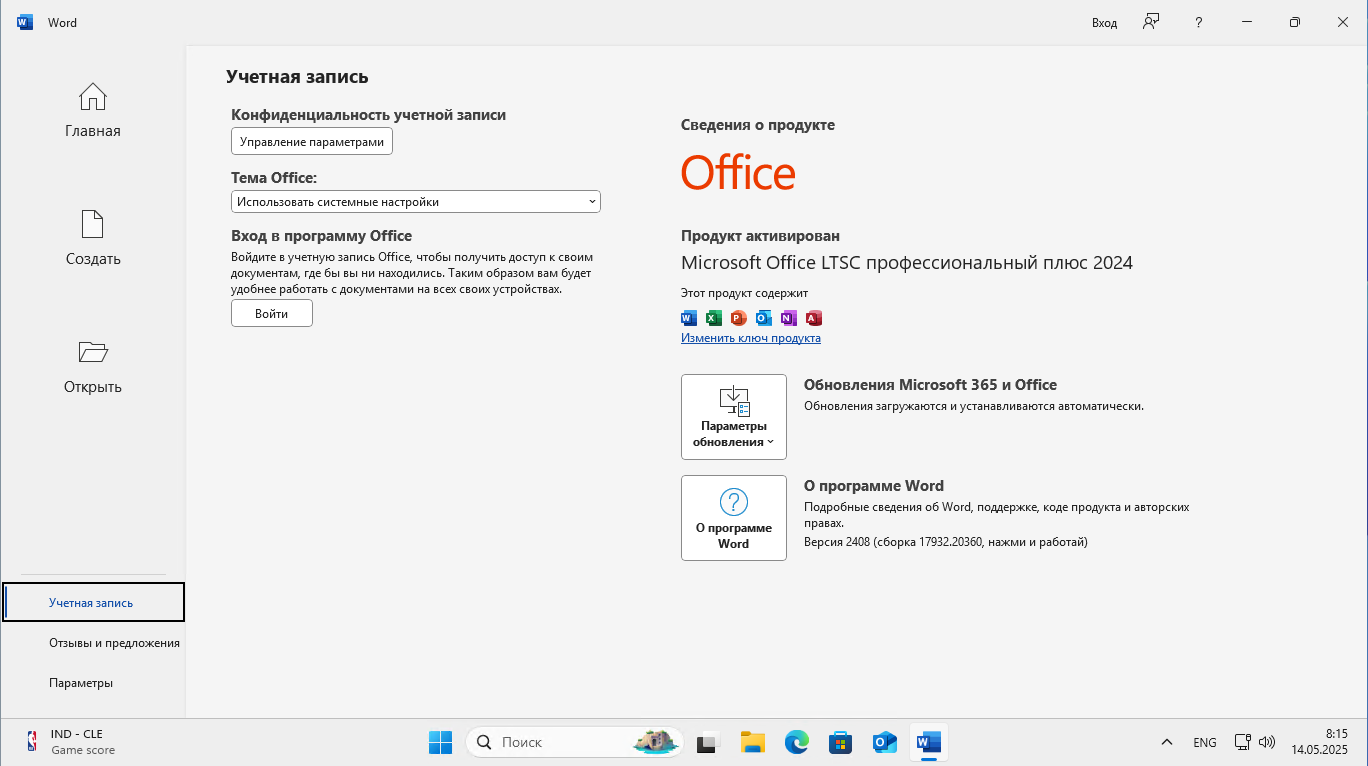
Task: Click the Outlook product icon
Action: tap(764, 318)
